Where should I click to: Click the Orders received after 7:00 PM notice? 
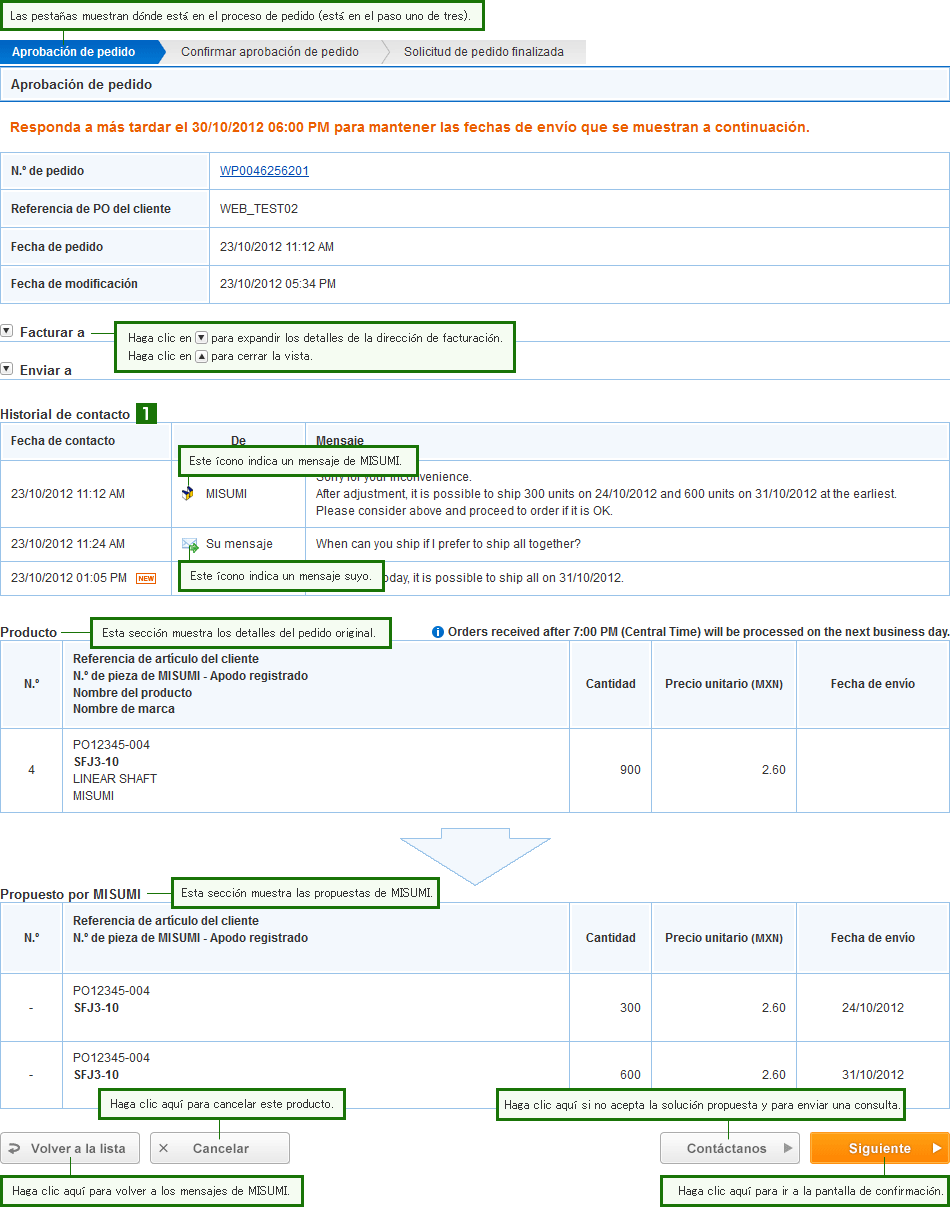(698, 632)
